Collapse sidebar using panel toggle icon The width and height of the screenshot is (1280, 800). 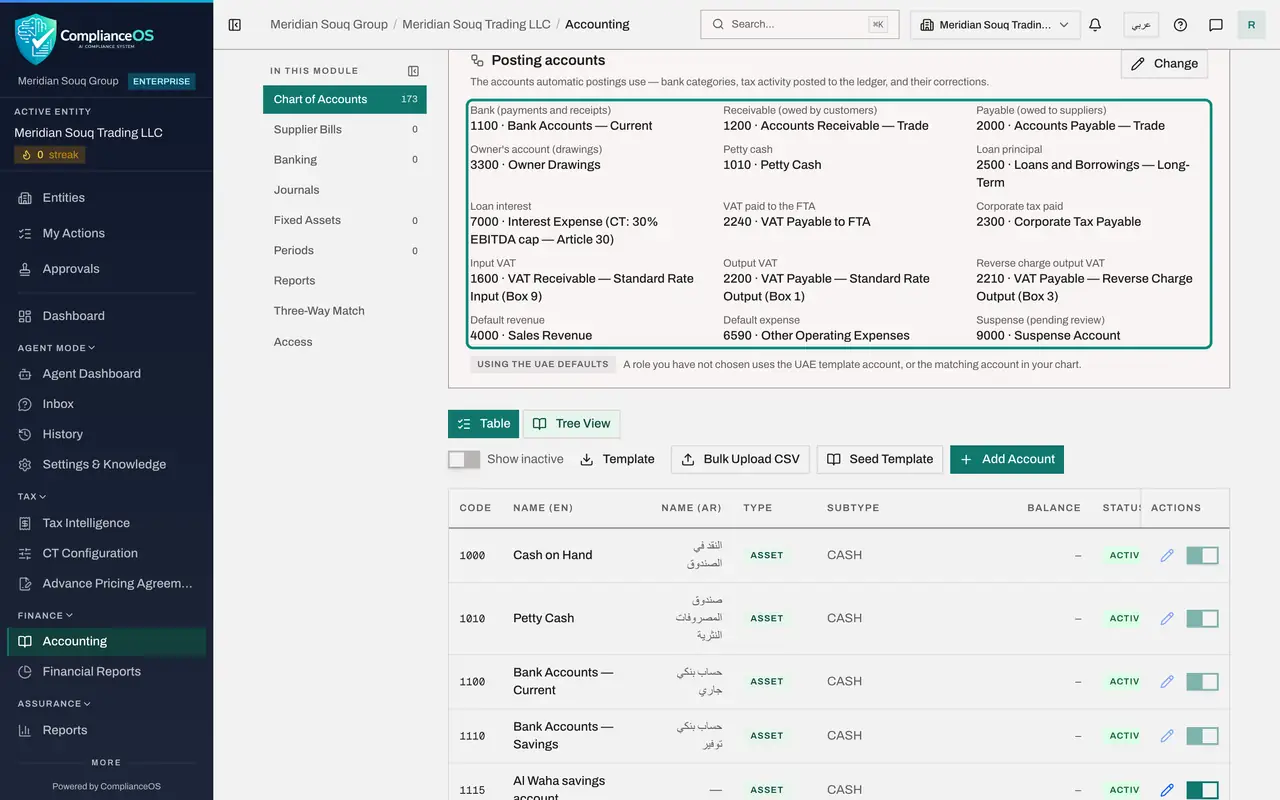[x=235, y=25]
